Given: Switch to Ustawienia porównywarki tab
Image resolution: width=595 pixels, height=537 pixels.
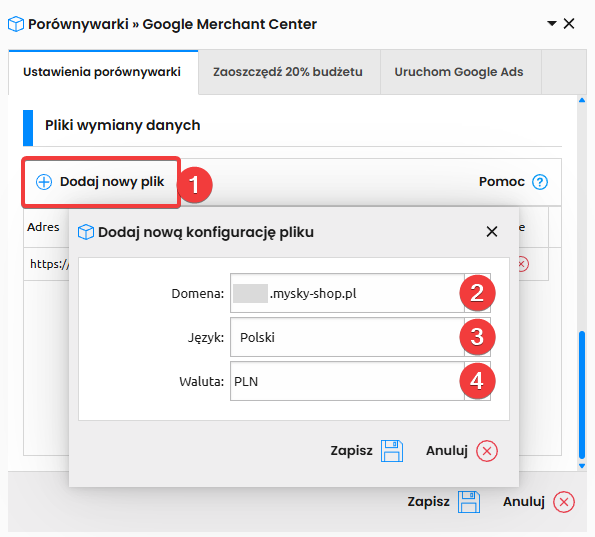Looking at the screenshot, I should coord(102,72).
